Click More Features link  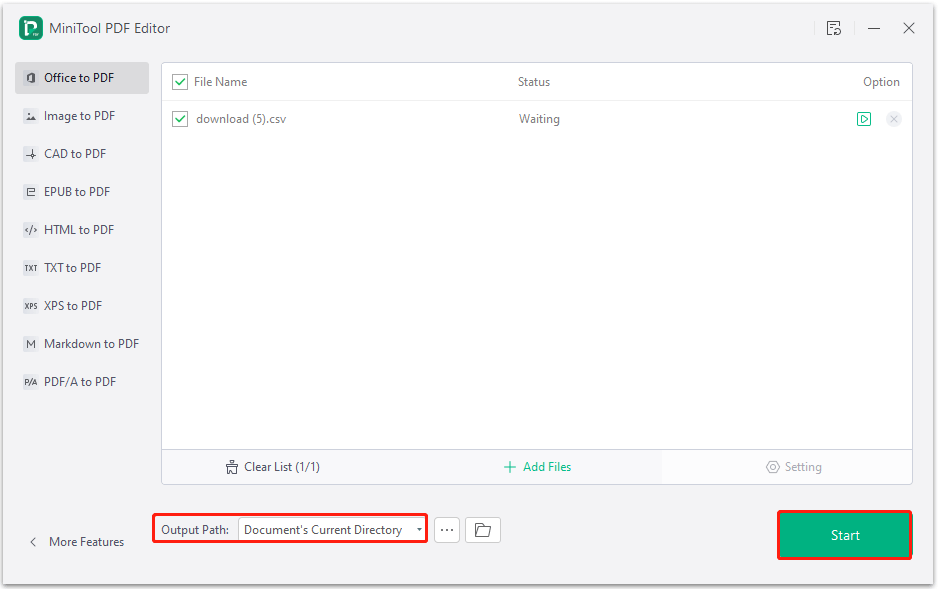86,542
